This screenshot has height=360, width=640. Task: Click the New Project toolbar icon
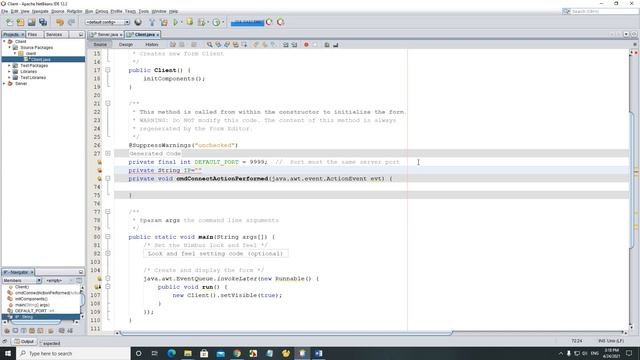[20, 22]
